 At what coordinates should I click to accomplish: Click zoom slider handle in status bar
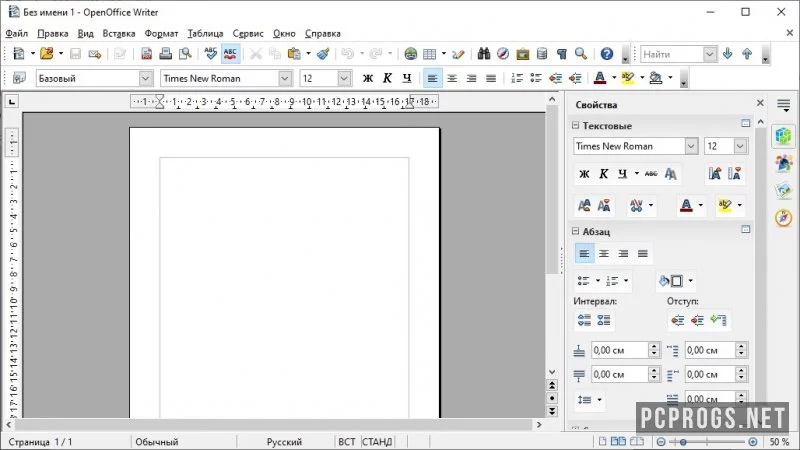coord(683,442)
